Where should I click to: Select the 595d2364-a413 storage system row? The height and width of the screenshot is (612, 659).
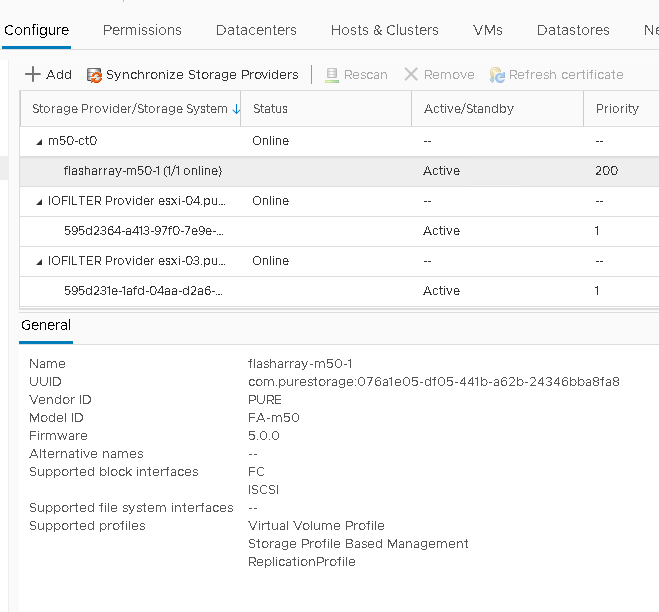pos(142,231)
